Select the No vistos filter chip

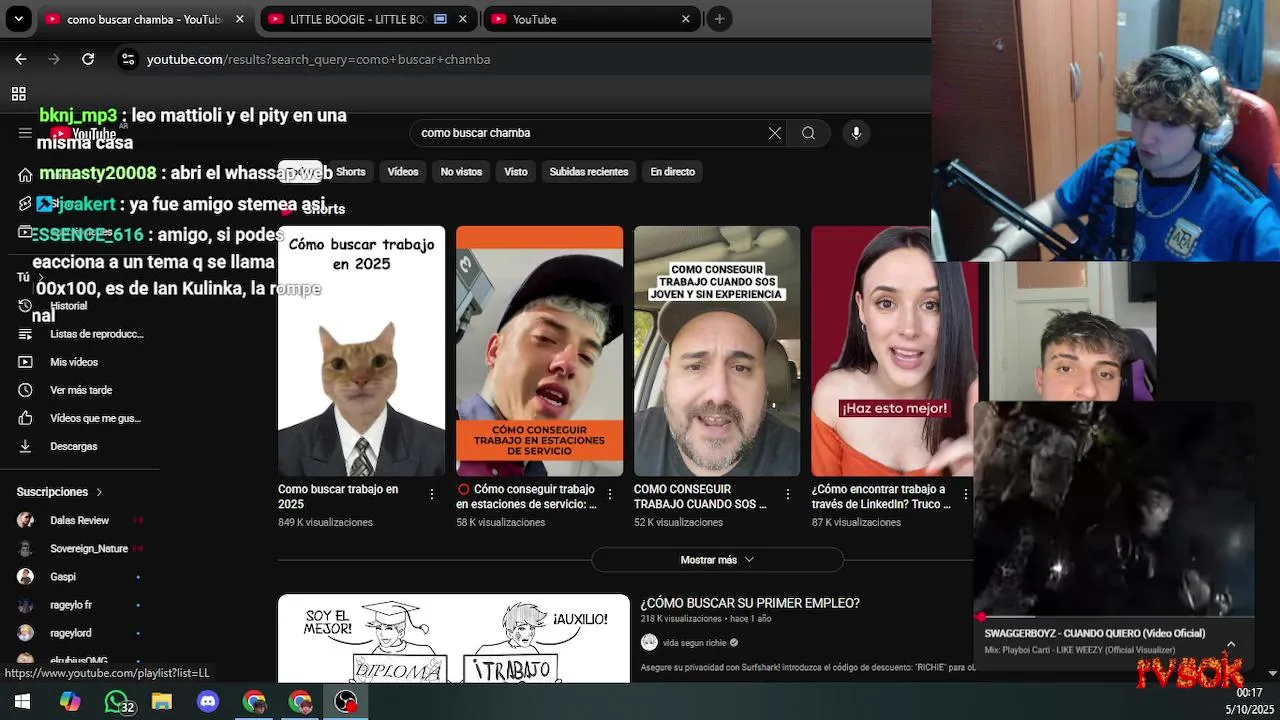[x=461, y=172]
